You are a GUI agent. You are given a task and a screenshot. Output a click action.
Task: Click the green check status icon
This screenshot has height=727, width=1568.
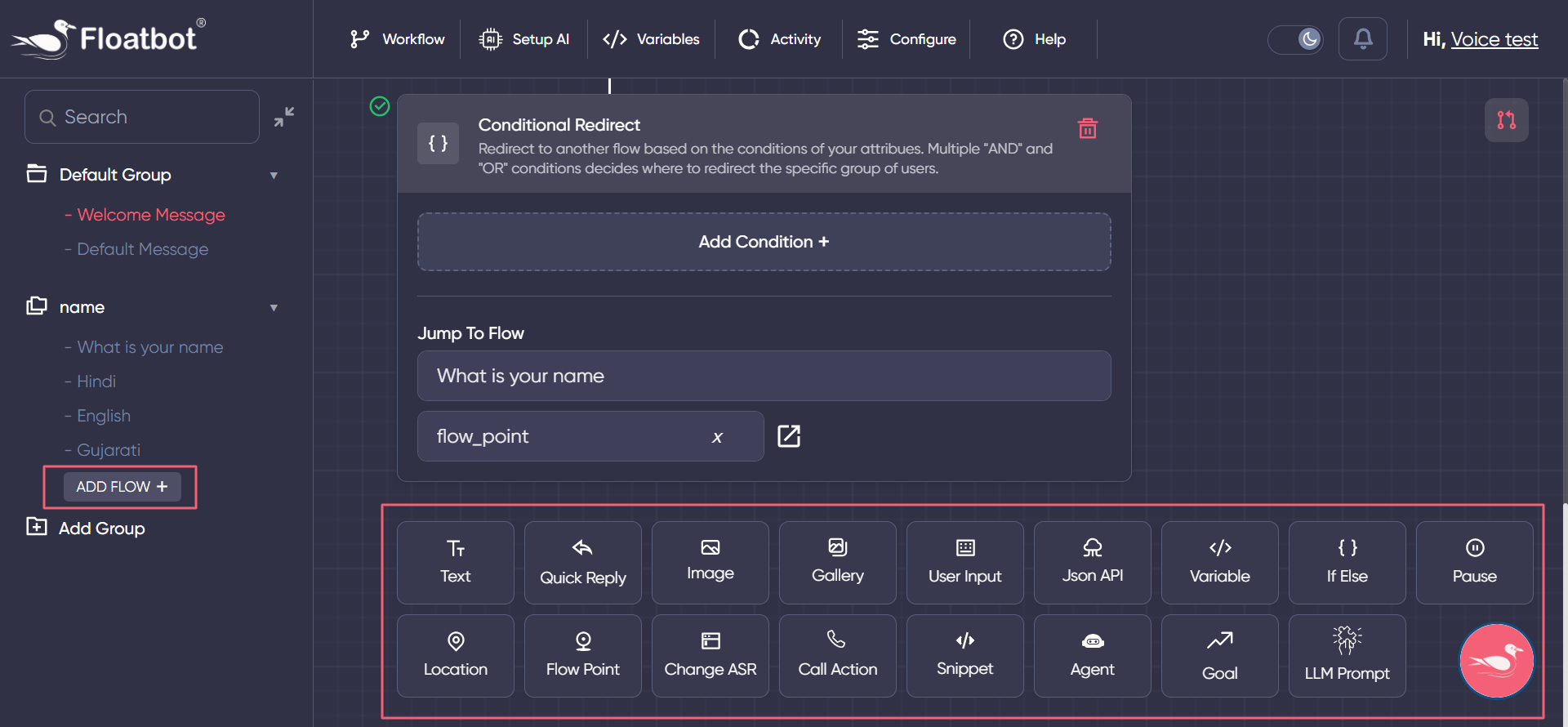[x=380, y=106]
